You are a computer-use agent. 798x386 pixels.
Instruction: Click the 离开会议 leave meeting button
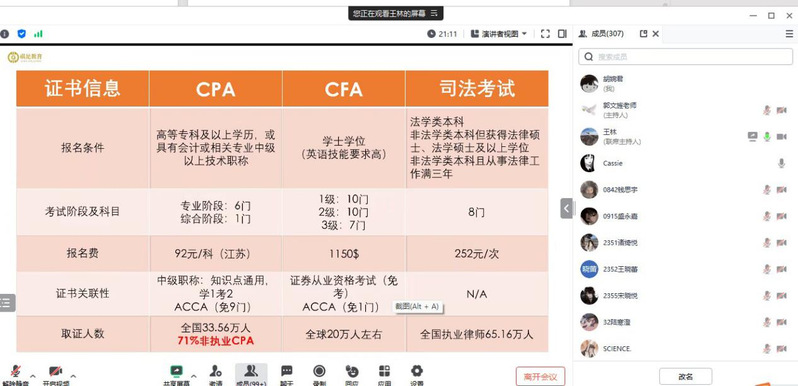click(x=540, y=377)
